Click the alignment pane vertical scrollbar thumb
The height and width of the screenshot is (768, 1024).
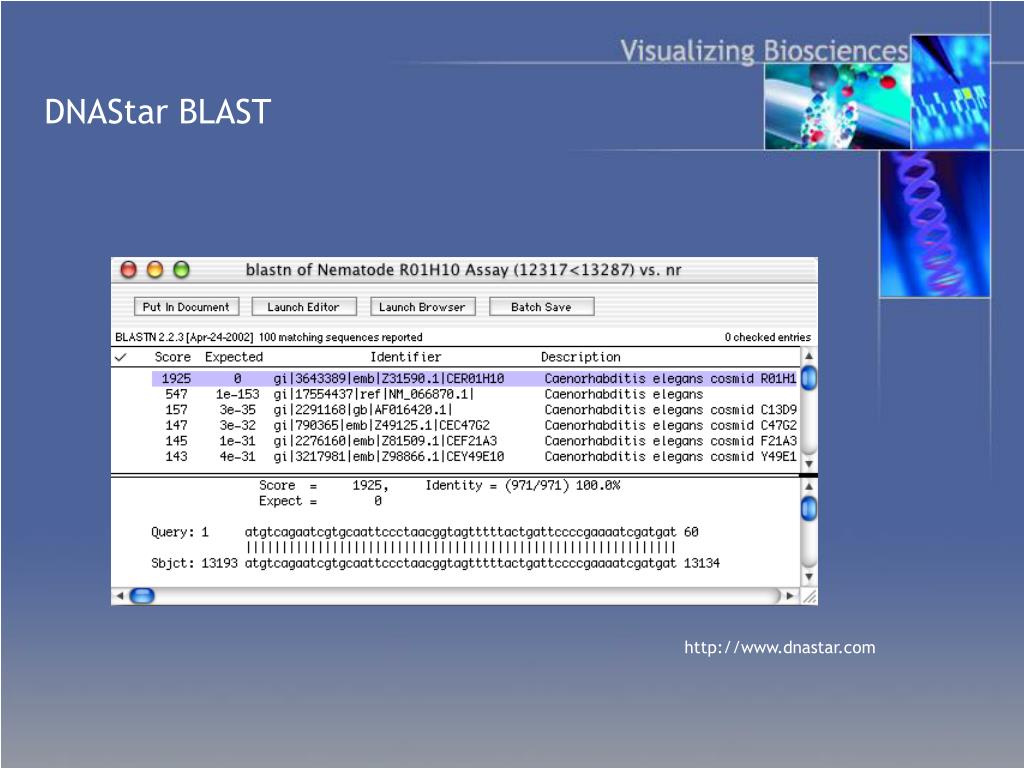tap(808, 508)
